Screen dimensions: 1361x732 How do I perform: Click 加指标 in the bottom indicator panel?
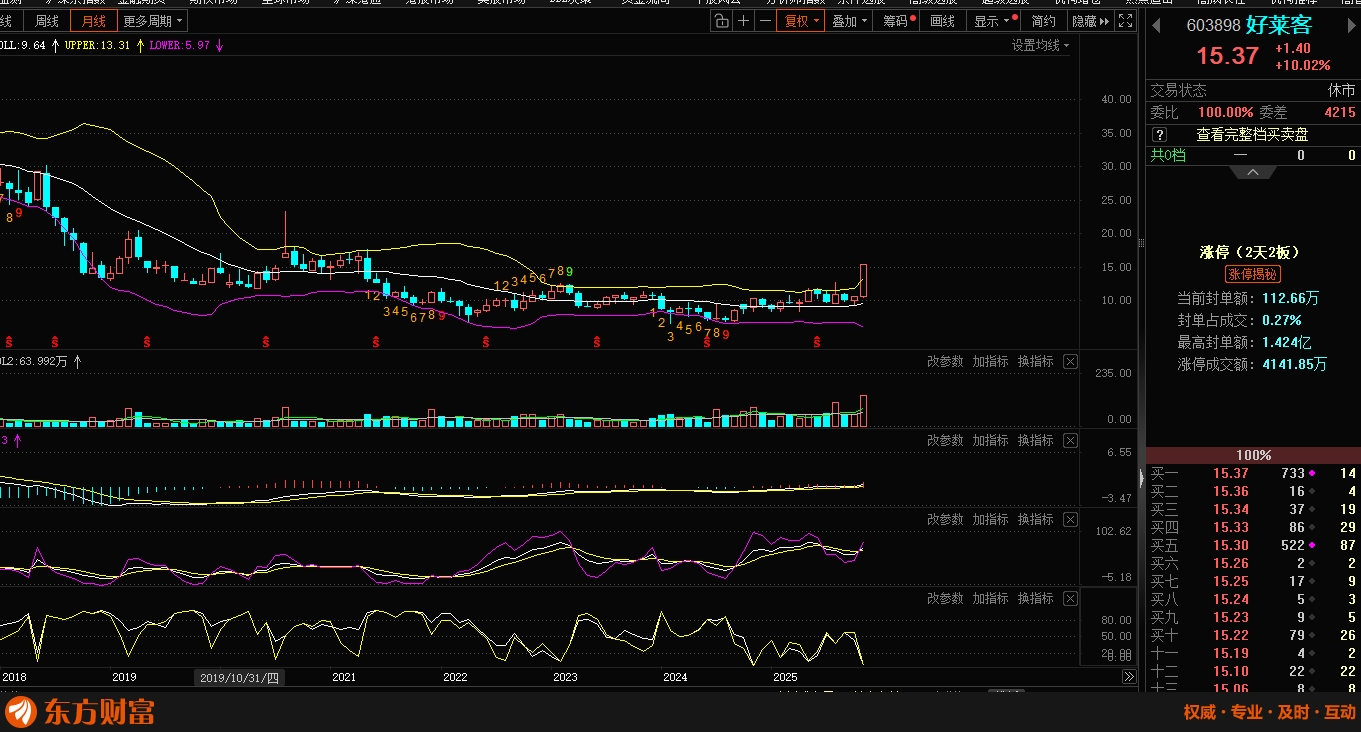990,598
